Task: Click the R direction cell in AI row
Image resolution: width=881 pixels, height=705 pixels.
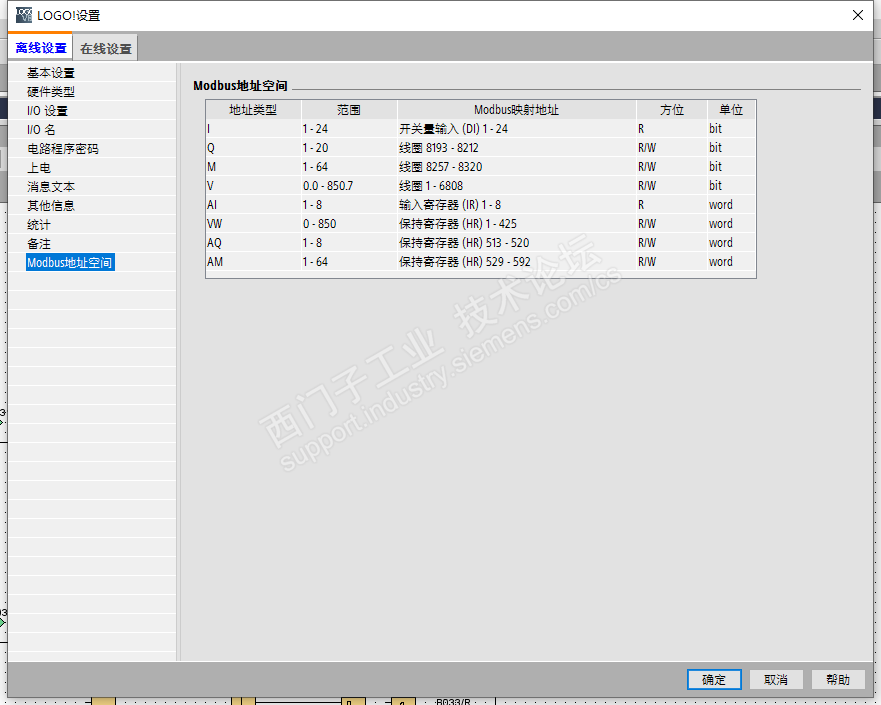Action: tap(671, 205)
